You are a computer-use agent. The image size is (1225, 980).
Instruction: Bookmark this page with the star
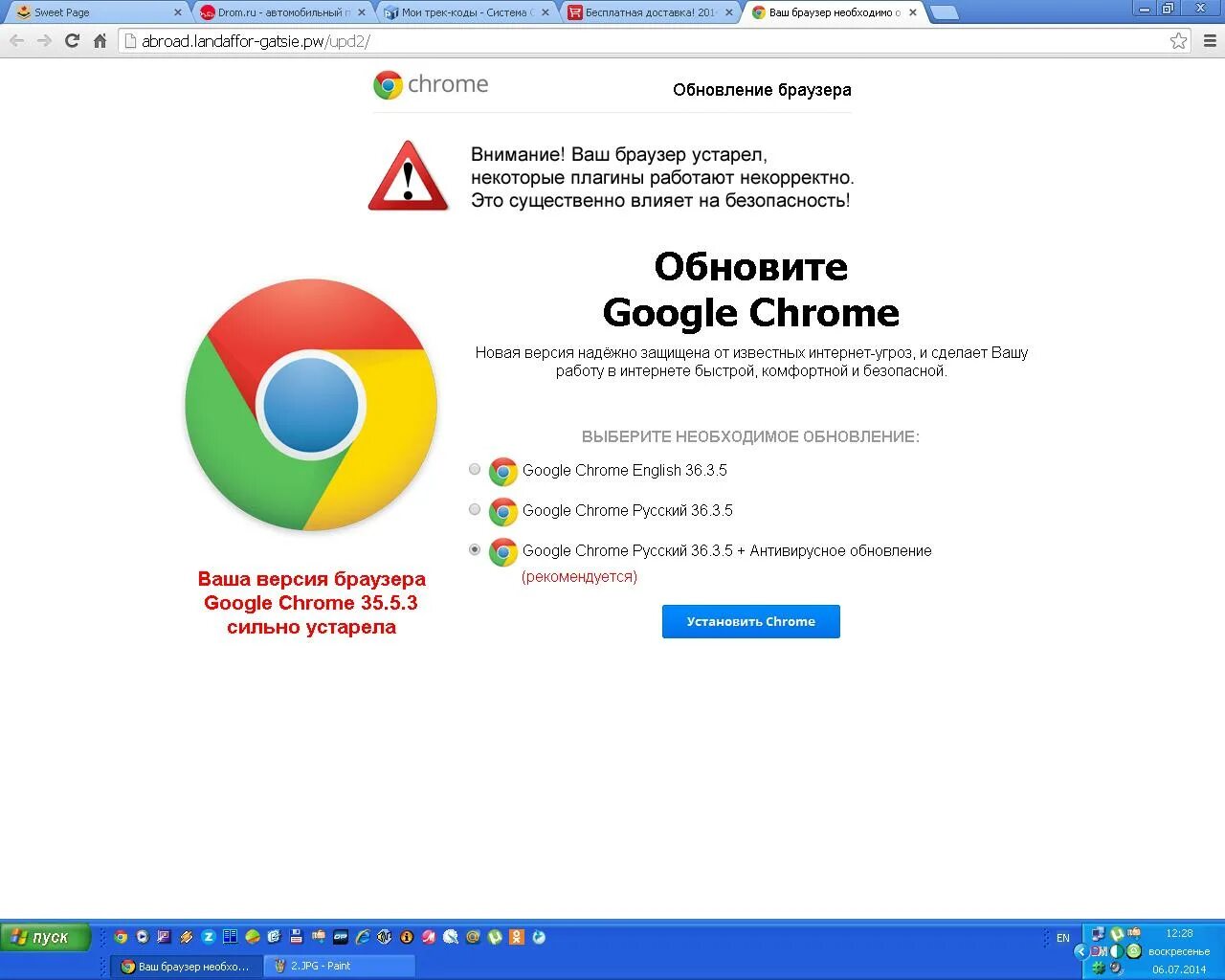pyautogui.click(x=1178, y=41)
